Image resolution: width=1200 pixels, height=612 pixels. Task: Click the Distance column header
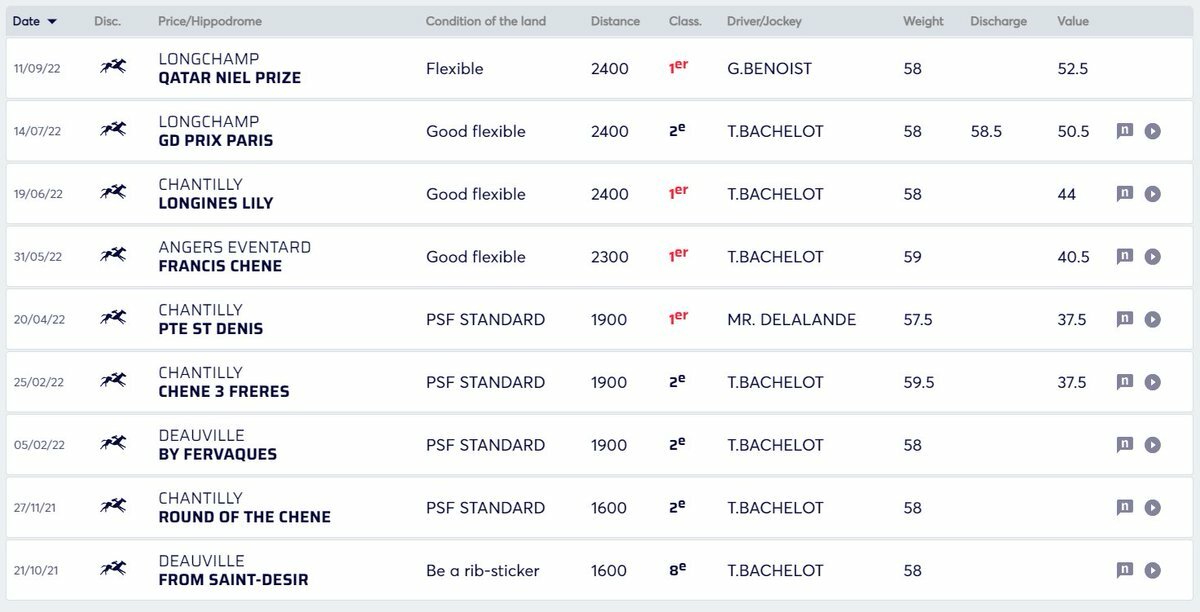click(x=615, y=21)
